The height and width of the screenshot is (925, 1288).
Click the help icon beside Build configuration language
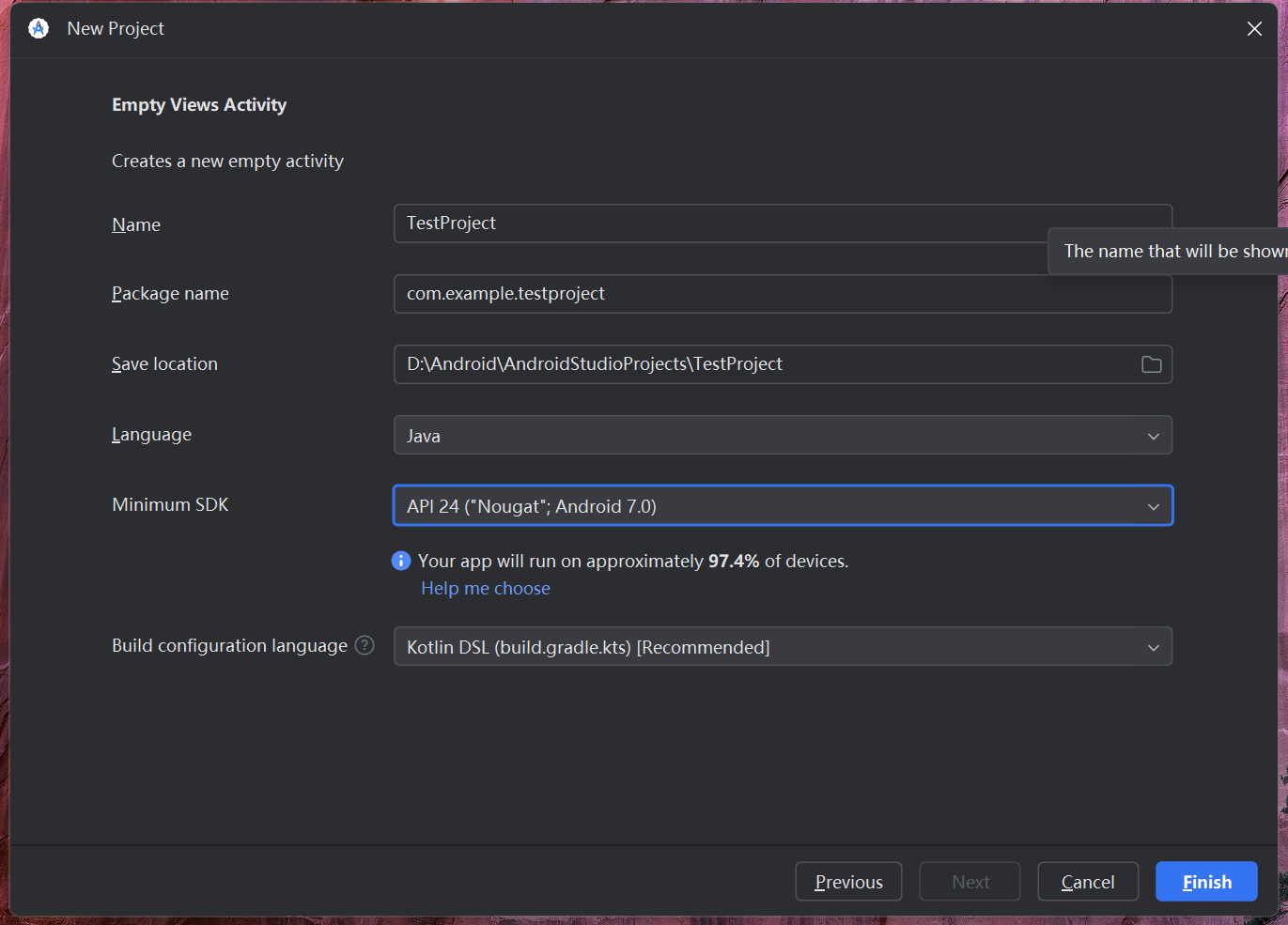point(365,645)
